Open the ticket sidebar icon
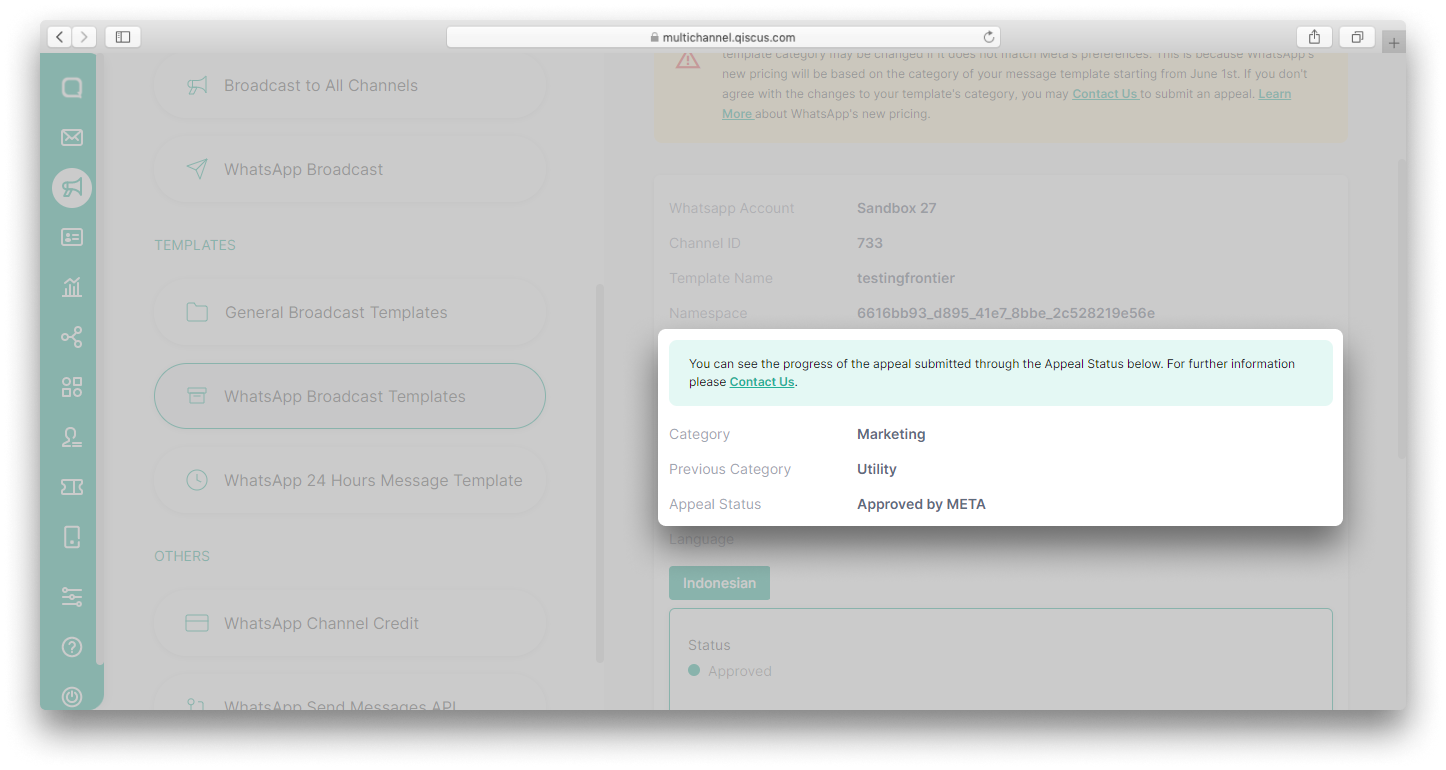The width and height of the screenshot is (1446, 770). [72, 487]
